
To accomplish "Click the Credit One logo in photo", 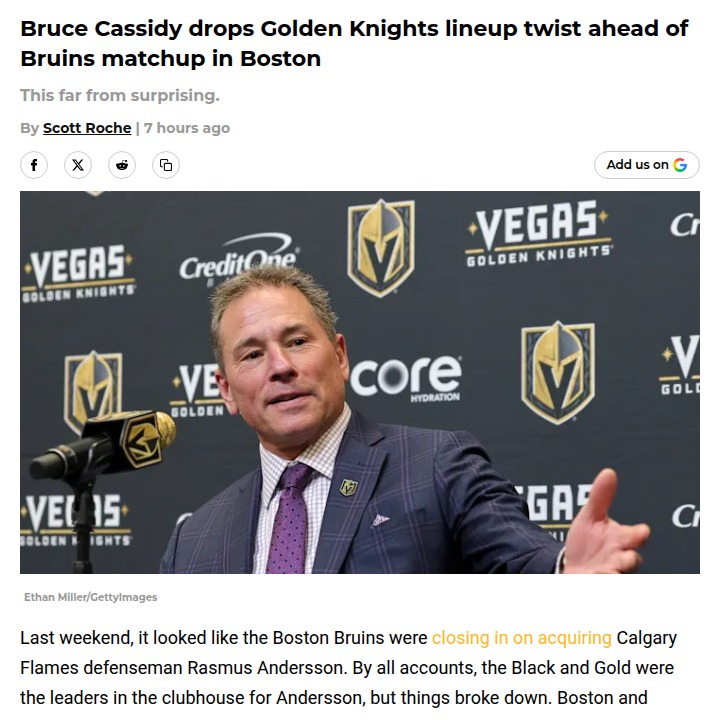I will (237, 262).
